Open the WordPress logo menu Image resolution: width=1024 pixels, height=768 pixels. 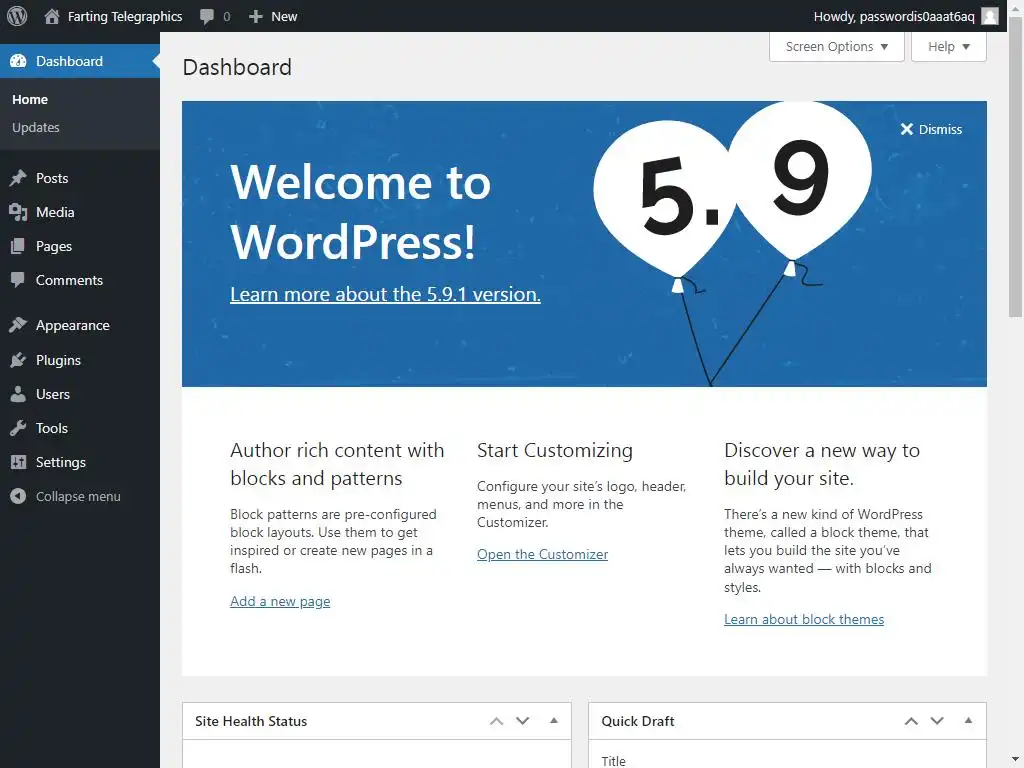pos(17,16)
